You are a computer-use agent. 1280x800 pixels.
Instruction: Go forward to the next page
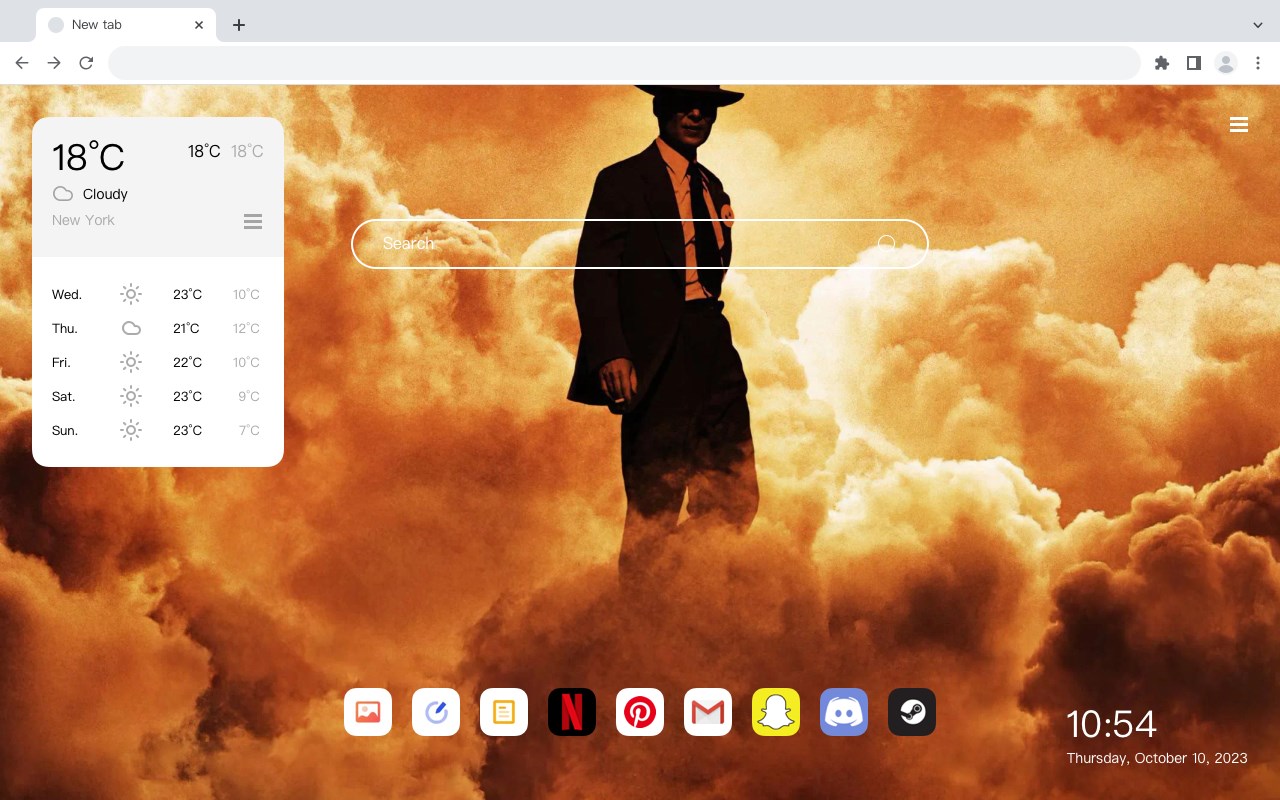pos(54,63)
